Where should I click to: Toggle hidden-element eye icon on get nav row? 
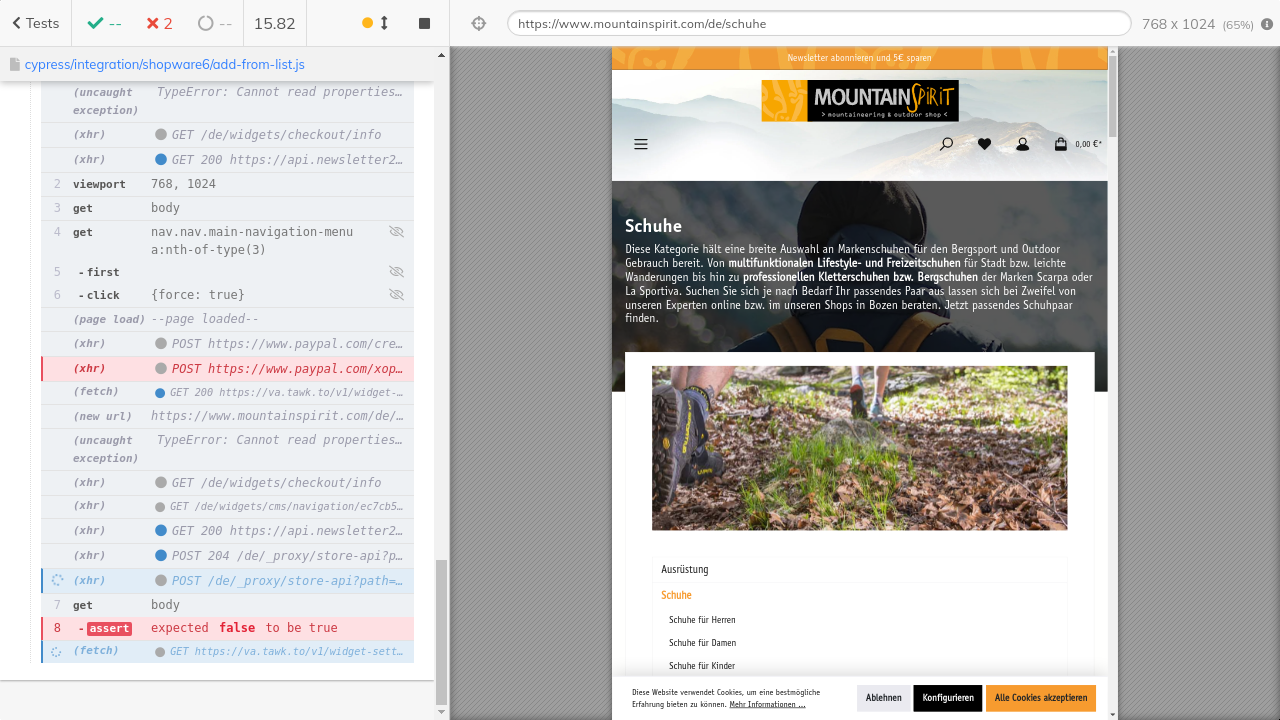tap(396, 232)
